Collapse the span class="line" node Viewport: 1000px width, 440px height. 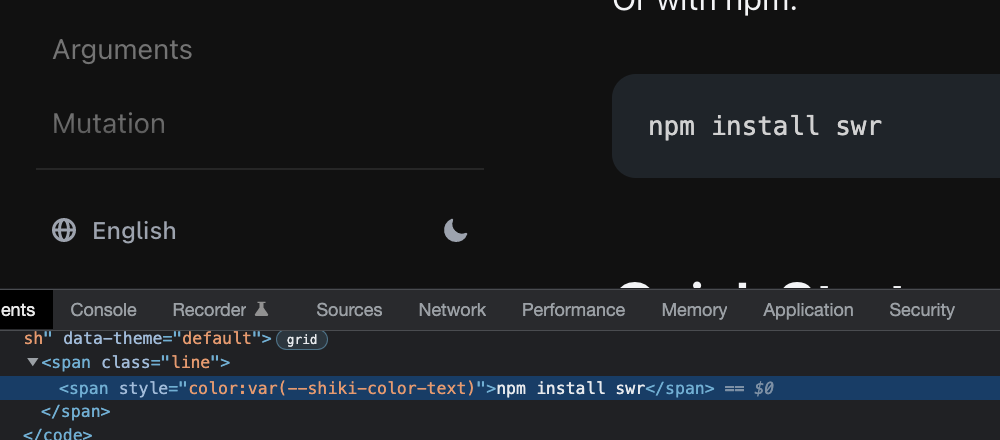pyautogui.click(x=33, y=362)
